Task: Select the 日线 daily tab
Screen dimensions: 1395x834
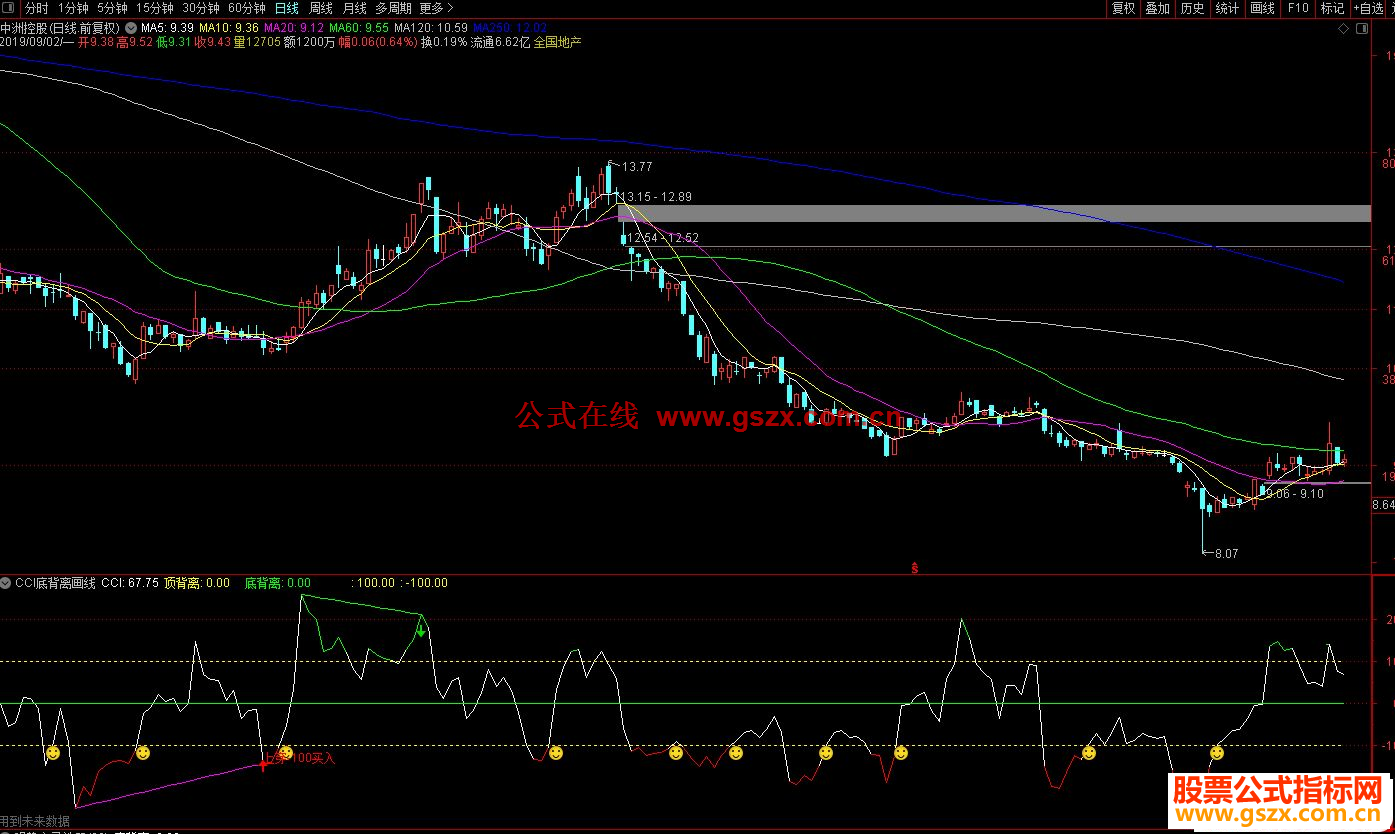Action: point(286,8)
